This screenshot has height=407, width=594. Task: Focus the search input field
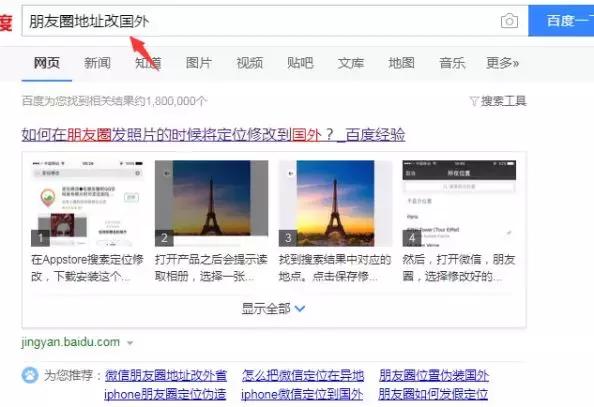pyautogui.click(x=261, y=21)
